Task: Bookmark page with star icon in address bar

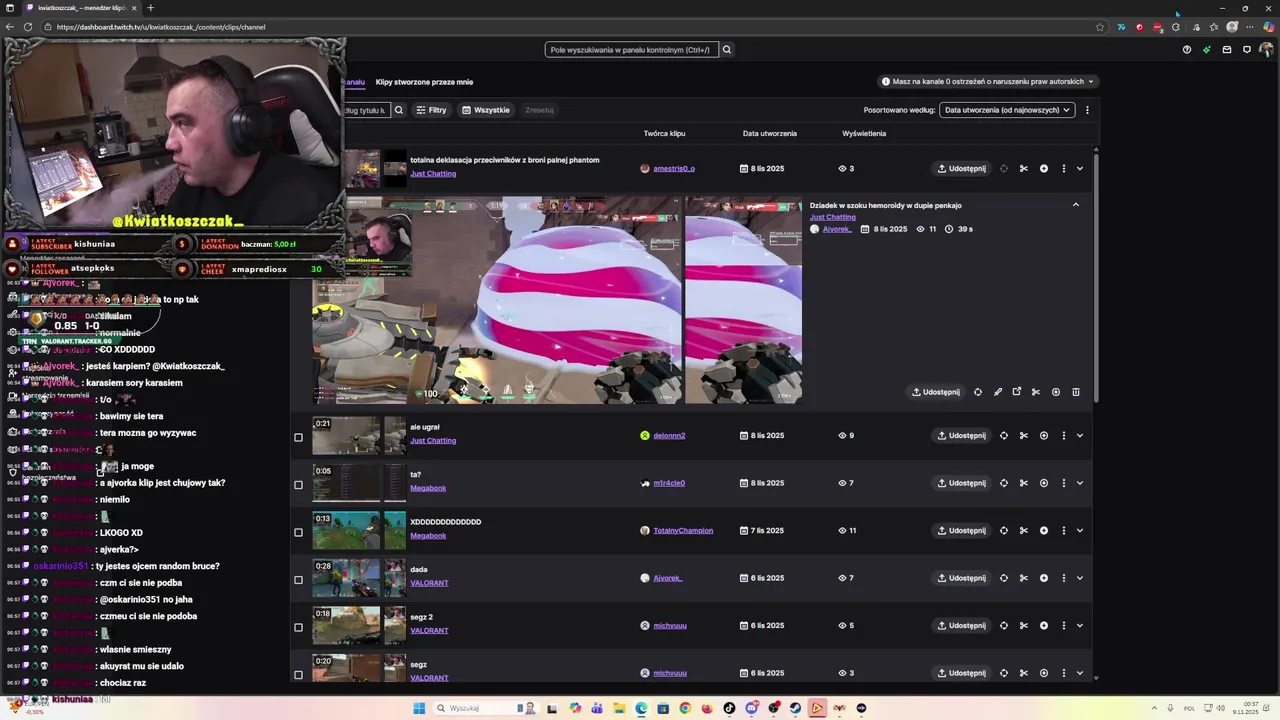Action: click(x=1100, y=27)
